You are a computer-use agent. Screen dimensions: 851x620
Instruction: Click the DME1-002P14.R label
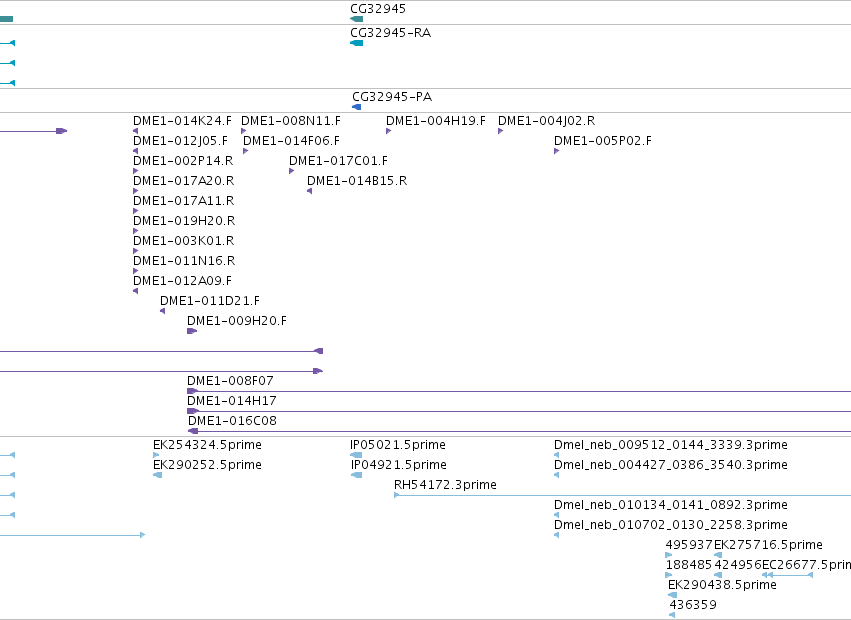[x=183, y=161]
